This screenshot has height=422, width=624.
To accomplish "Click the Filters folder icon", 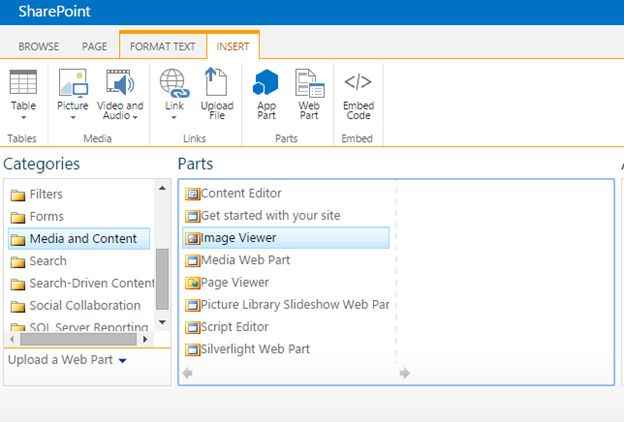I will 18,195.
